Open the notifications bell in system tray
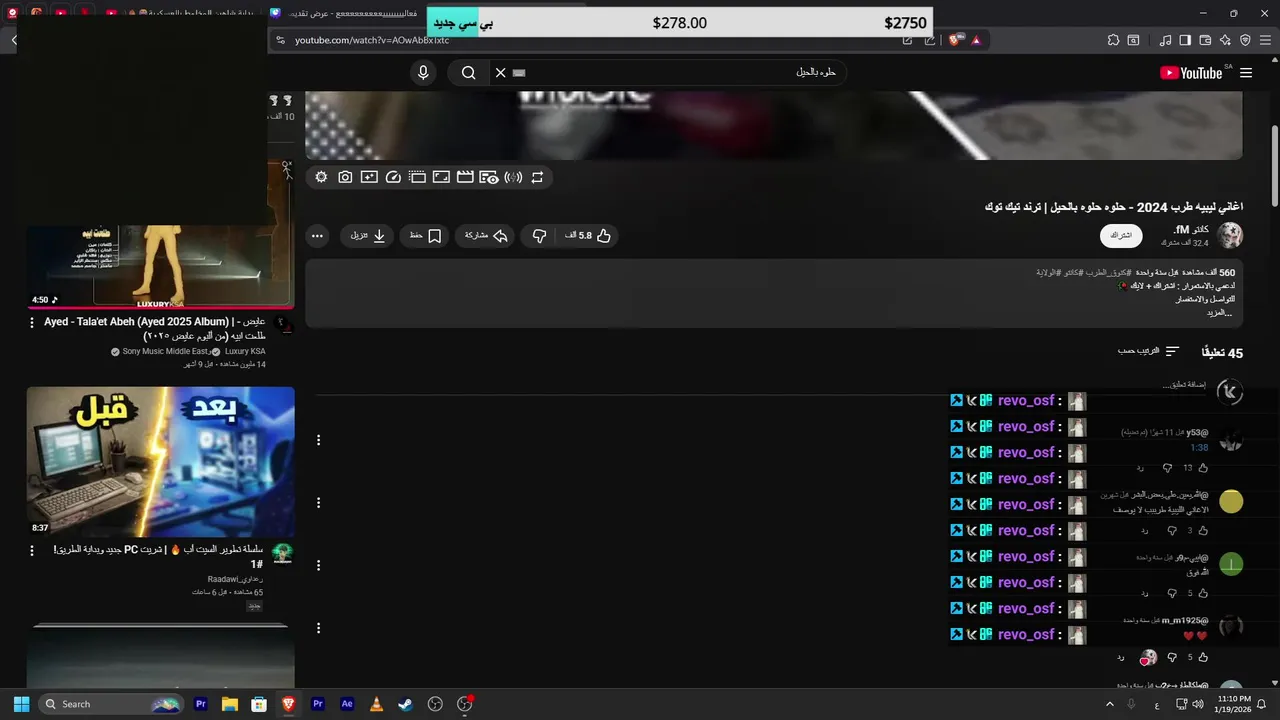This screenshot has width=1280, height=720. [x=1262, y=704]
